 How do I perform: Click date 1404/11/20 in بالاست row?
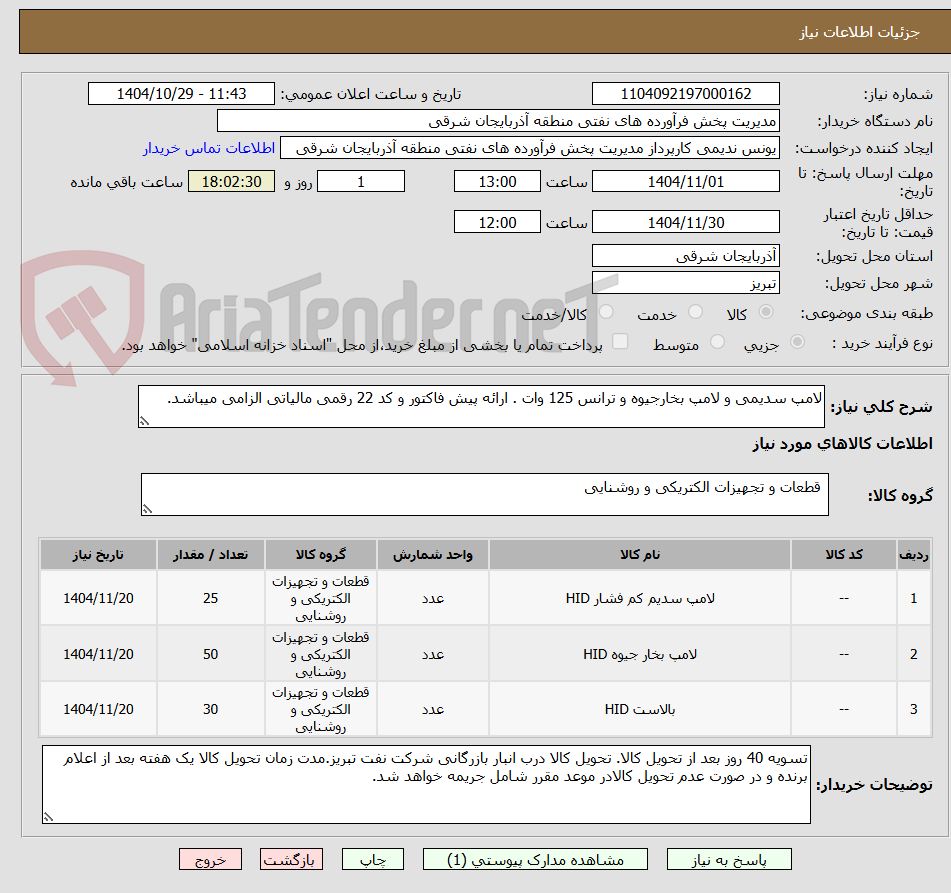98,709
